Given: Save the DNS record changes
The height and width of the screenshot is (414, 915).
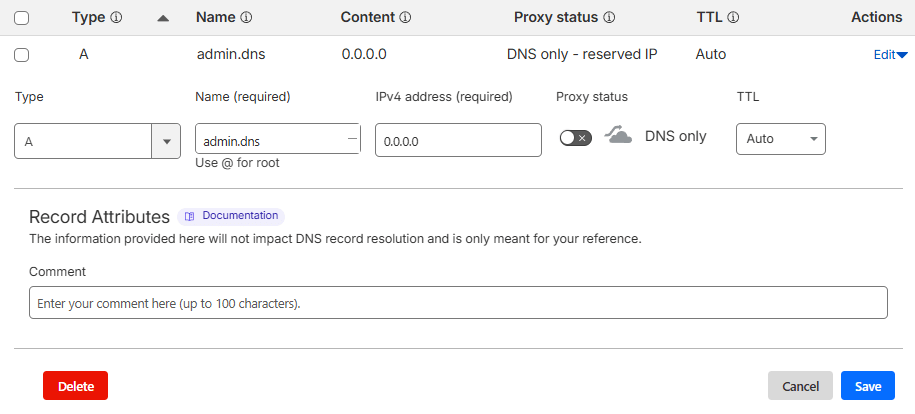Looking at the screenshot, I should click(867, 386).
